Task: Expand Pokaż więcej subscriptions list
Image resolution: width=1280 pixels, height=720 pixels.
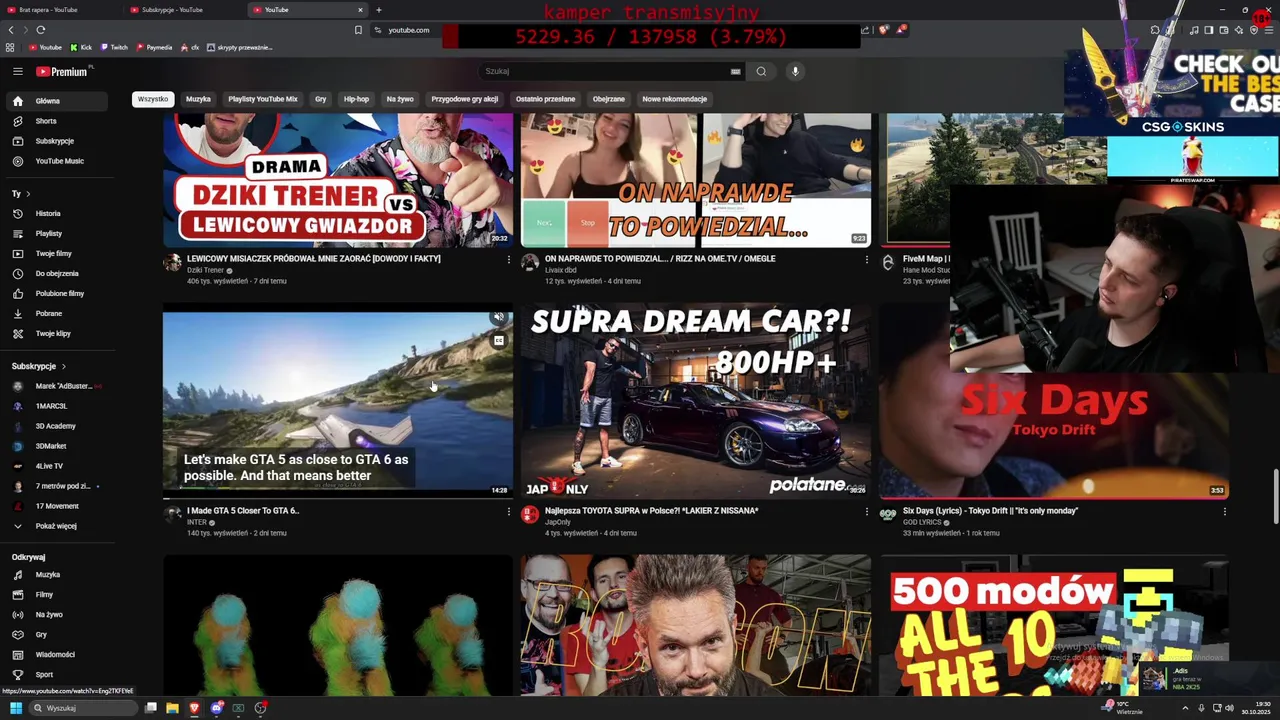Action: coord(56,526)
